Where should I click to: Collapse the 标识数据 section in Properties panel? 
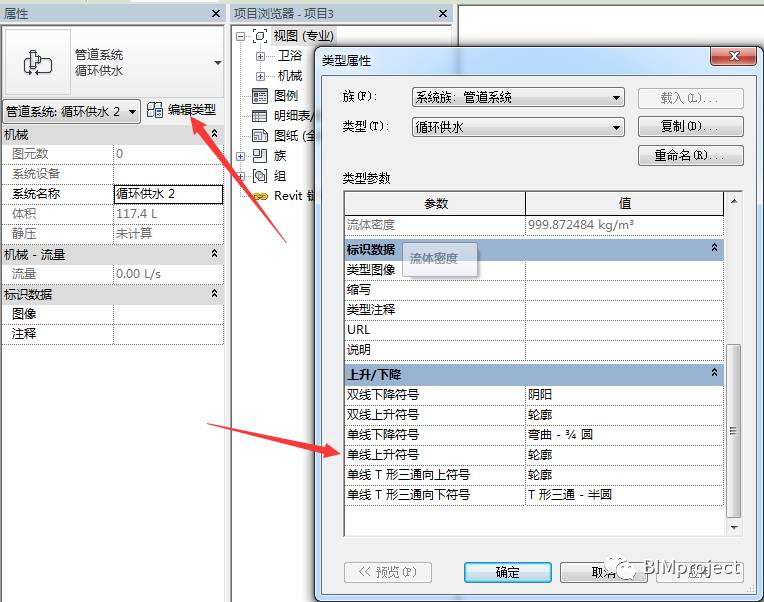[214, 294]
